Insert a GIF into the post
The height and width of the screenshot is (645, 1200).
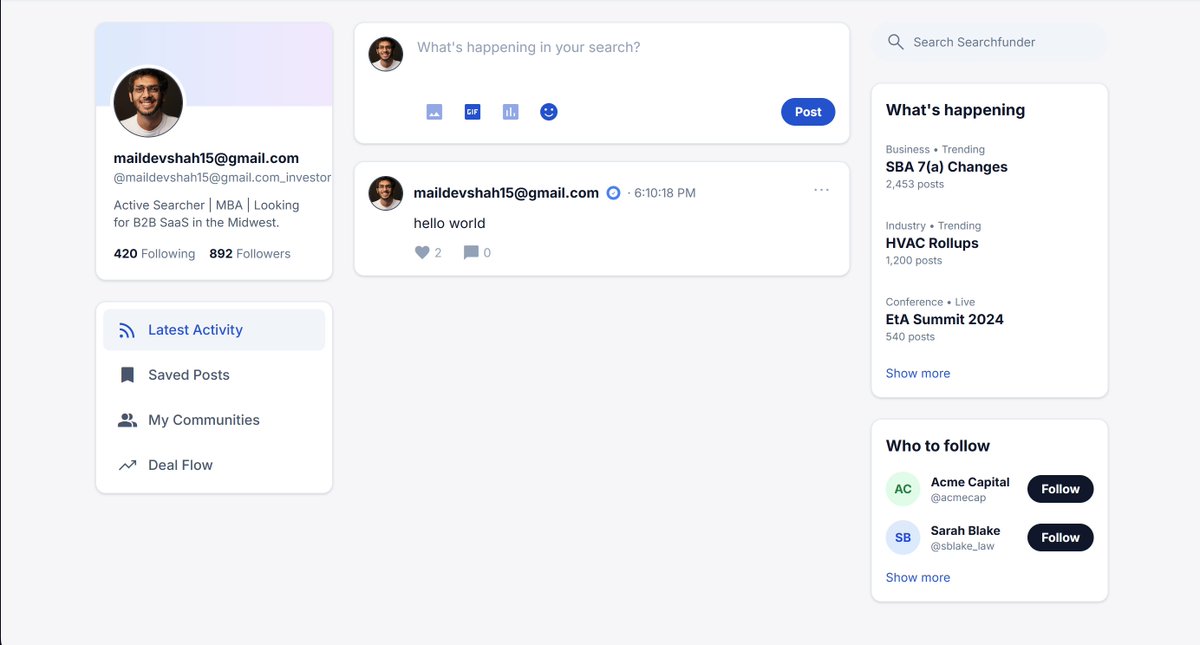(472, 112)
